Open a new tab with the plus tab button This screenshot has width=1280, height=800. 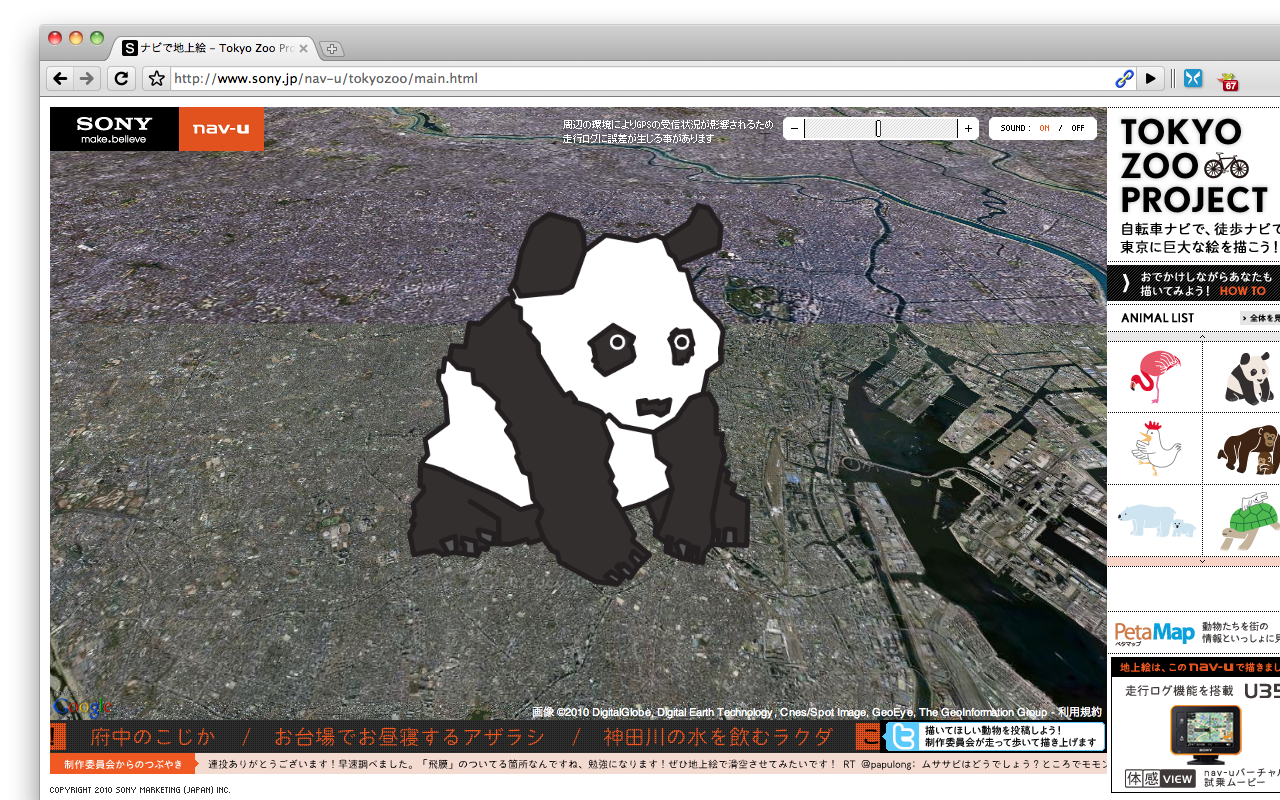[332, 49]
